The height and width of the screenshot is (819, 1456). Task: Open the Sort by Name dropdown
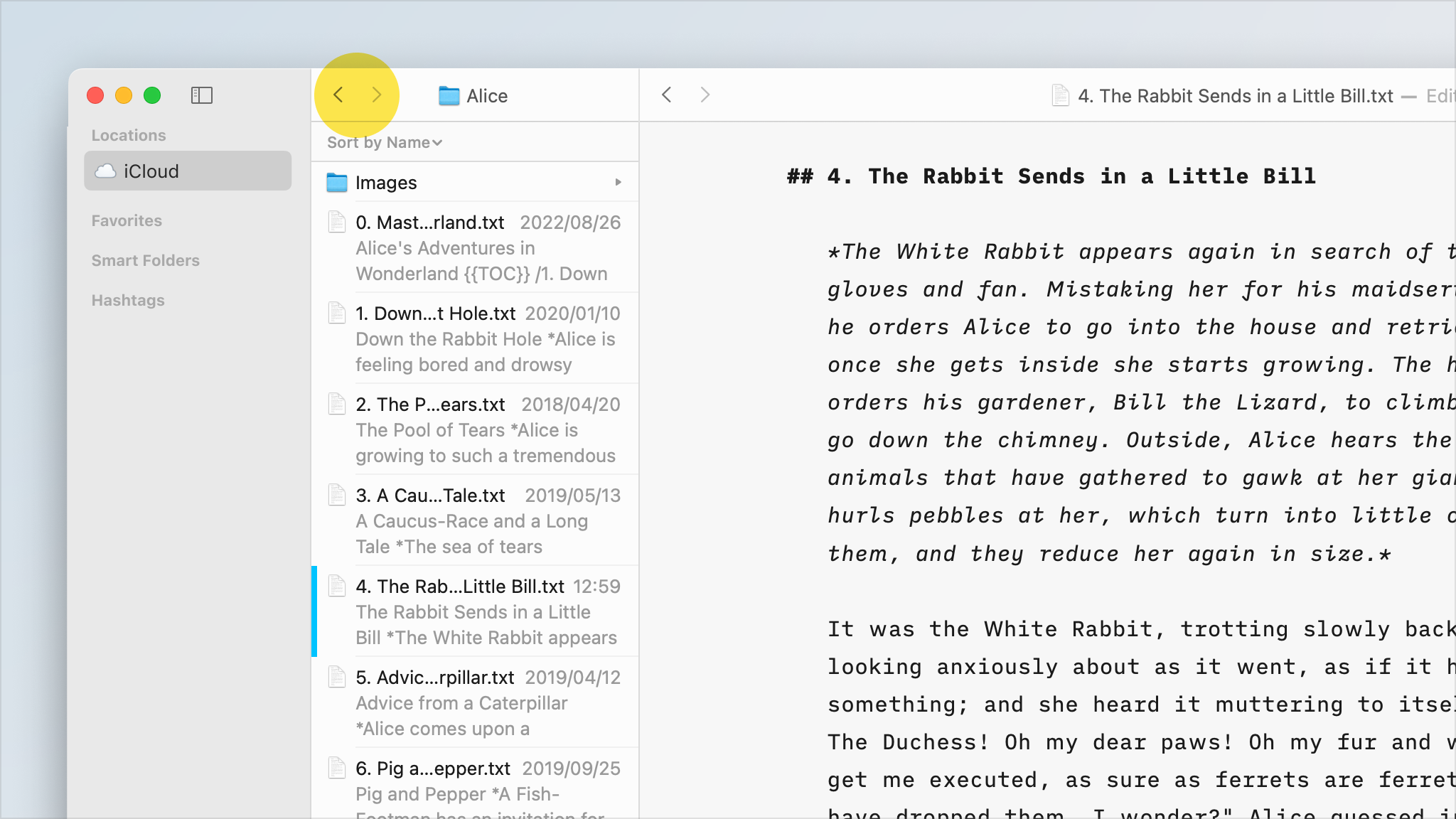click(385, 142)
